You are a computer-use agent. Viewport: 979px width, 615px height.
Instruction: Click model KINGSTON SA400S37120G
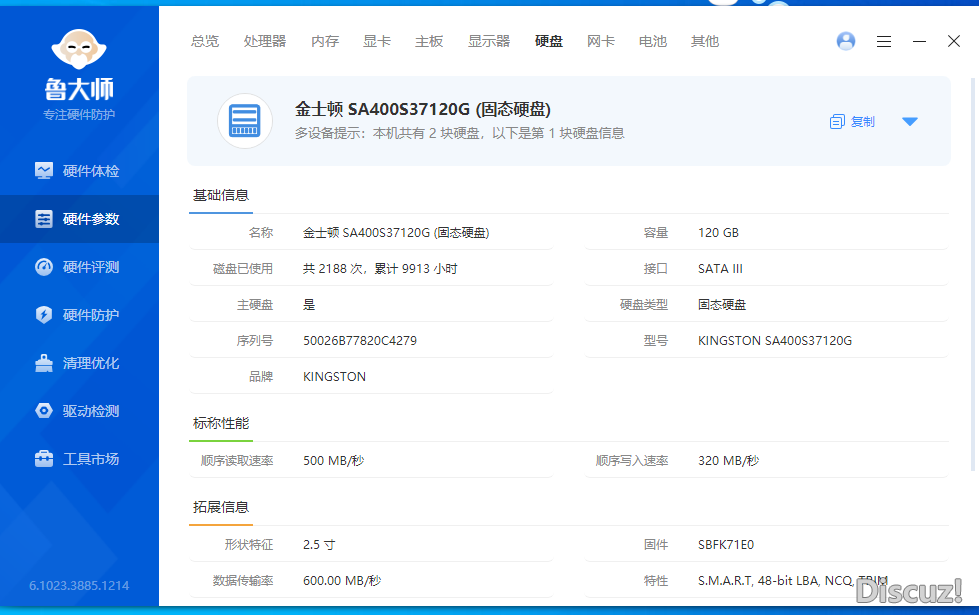click(x=775, y=341)
